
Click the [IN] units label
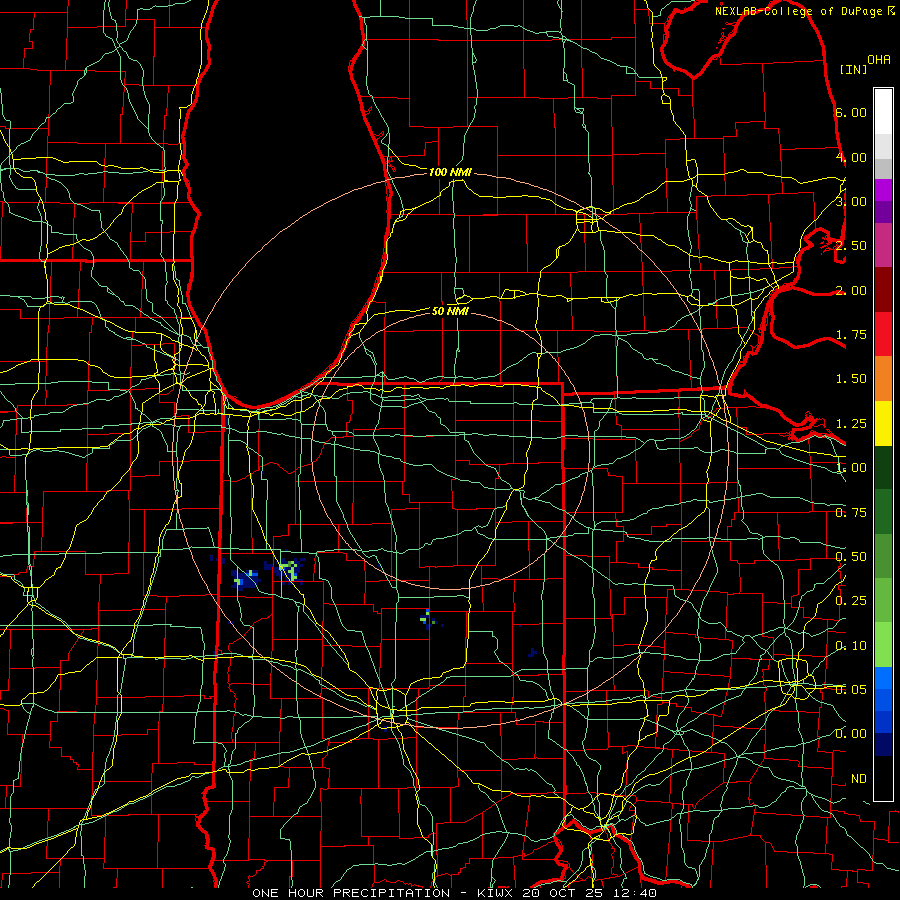click(x=853, y=69)
